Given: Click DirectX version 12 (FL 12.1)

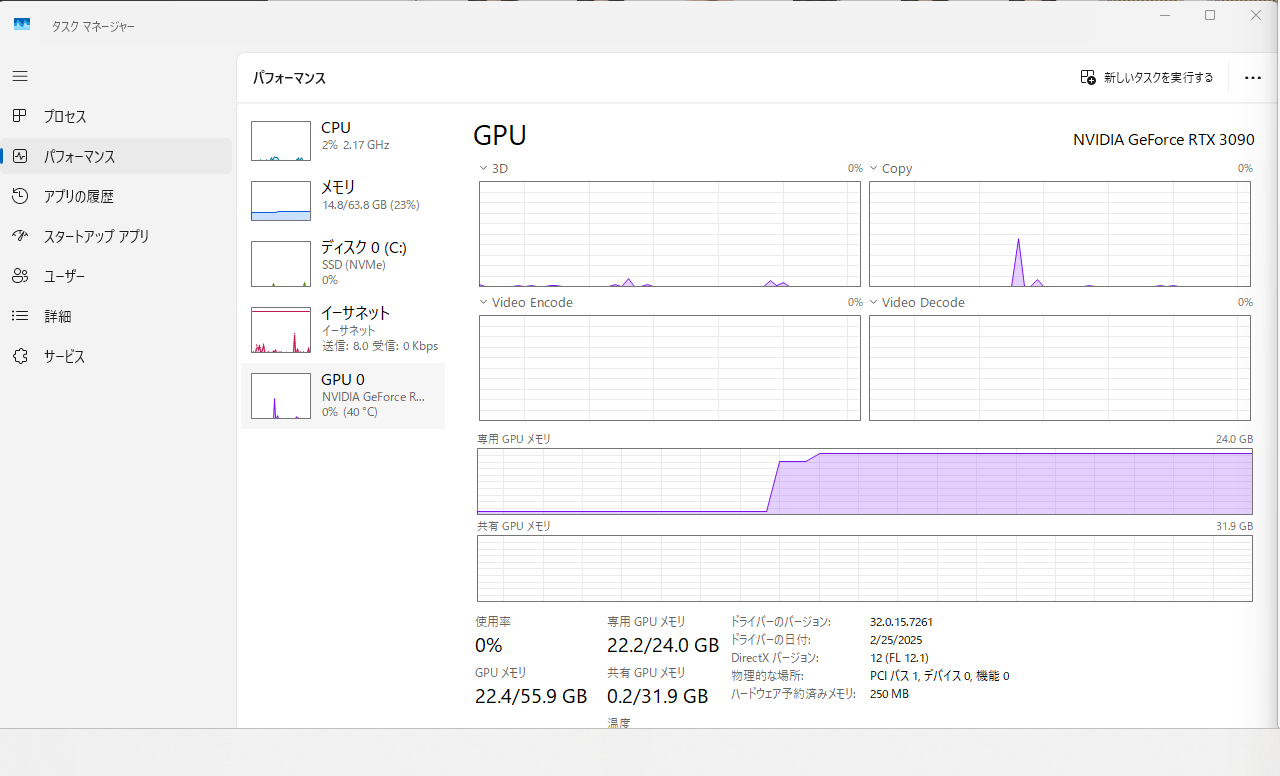Looking at the screenshot, I should click(899, 658).
